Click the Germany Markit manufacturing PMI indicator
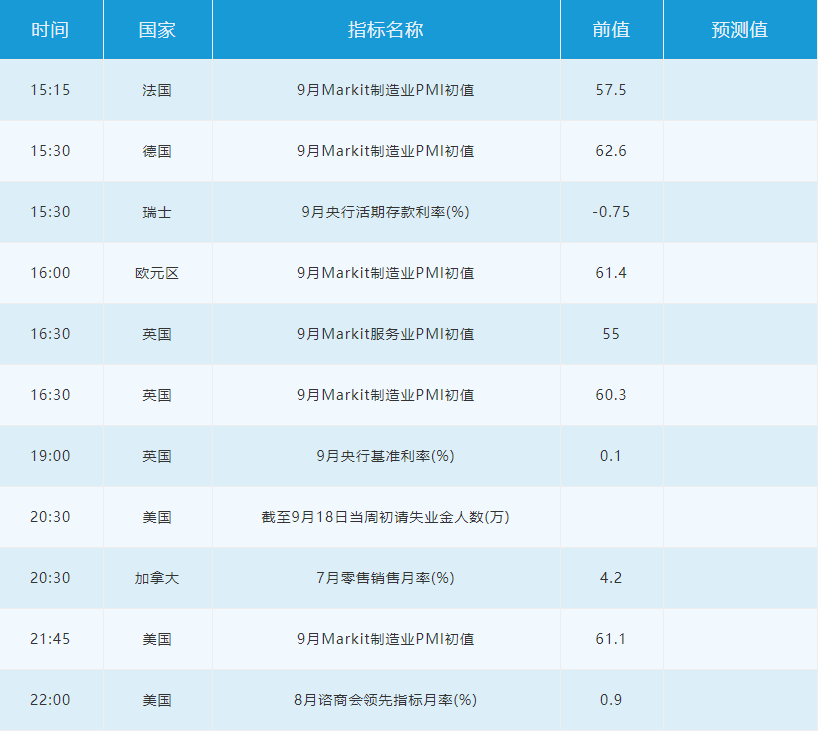Image resolution: width=821 pixels, height=734 pixels. [386, 151]
